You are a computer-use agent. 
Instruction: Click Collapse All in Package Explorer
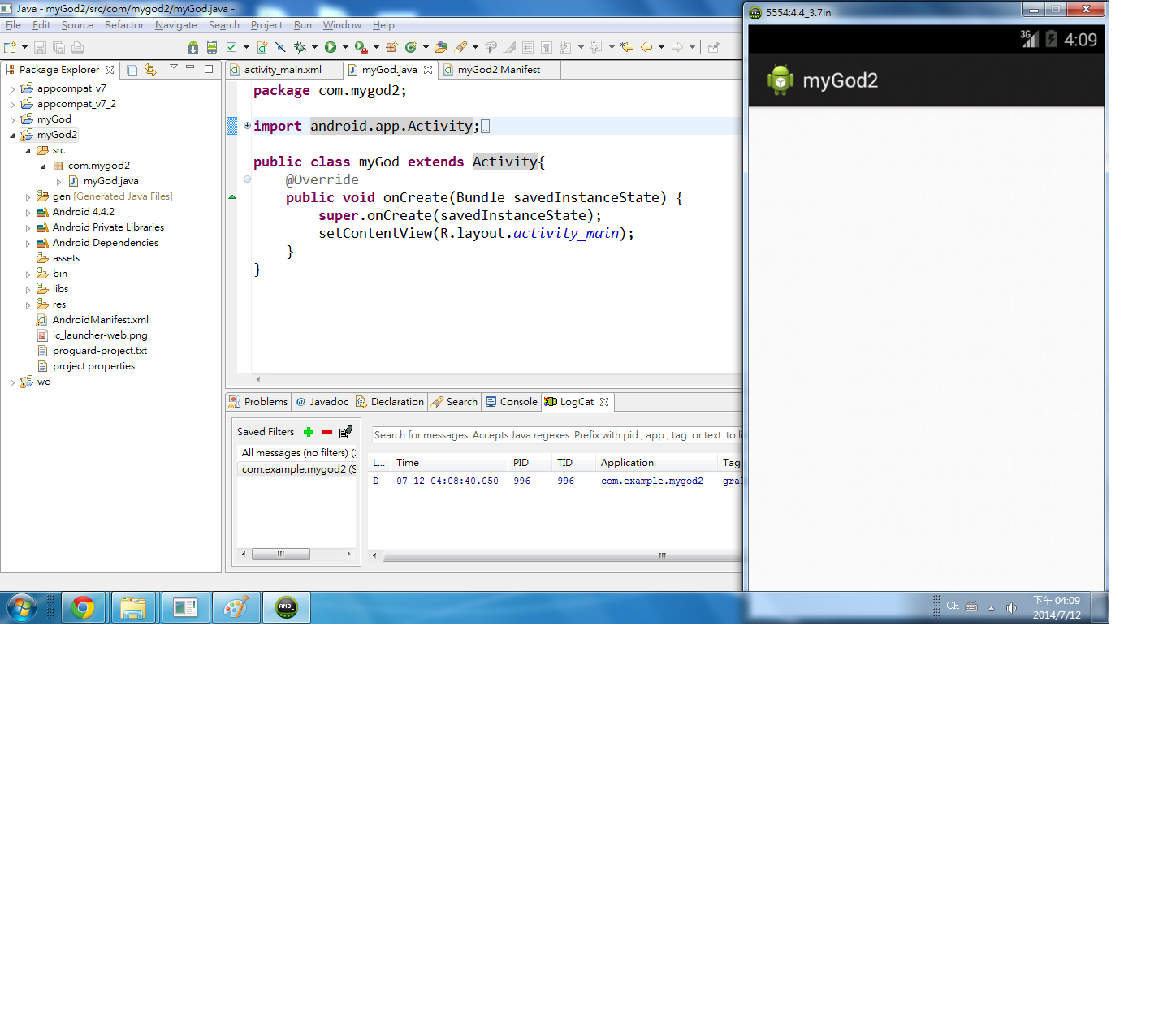pyautogui.click(x=132, y=70)
